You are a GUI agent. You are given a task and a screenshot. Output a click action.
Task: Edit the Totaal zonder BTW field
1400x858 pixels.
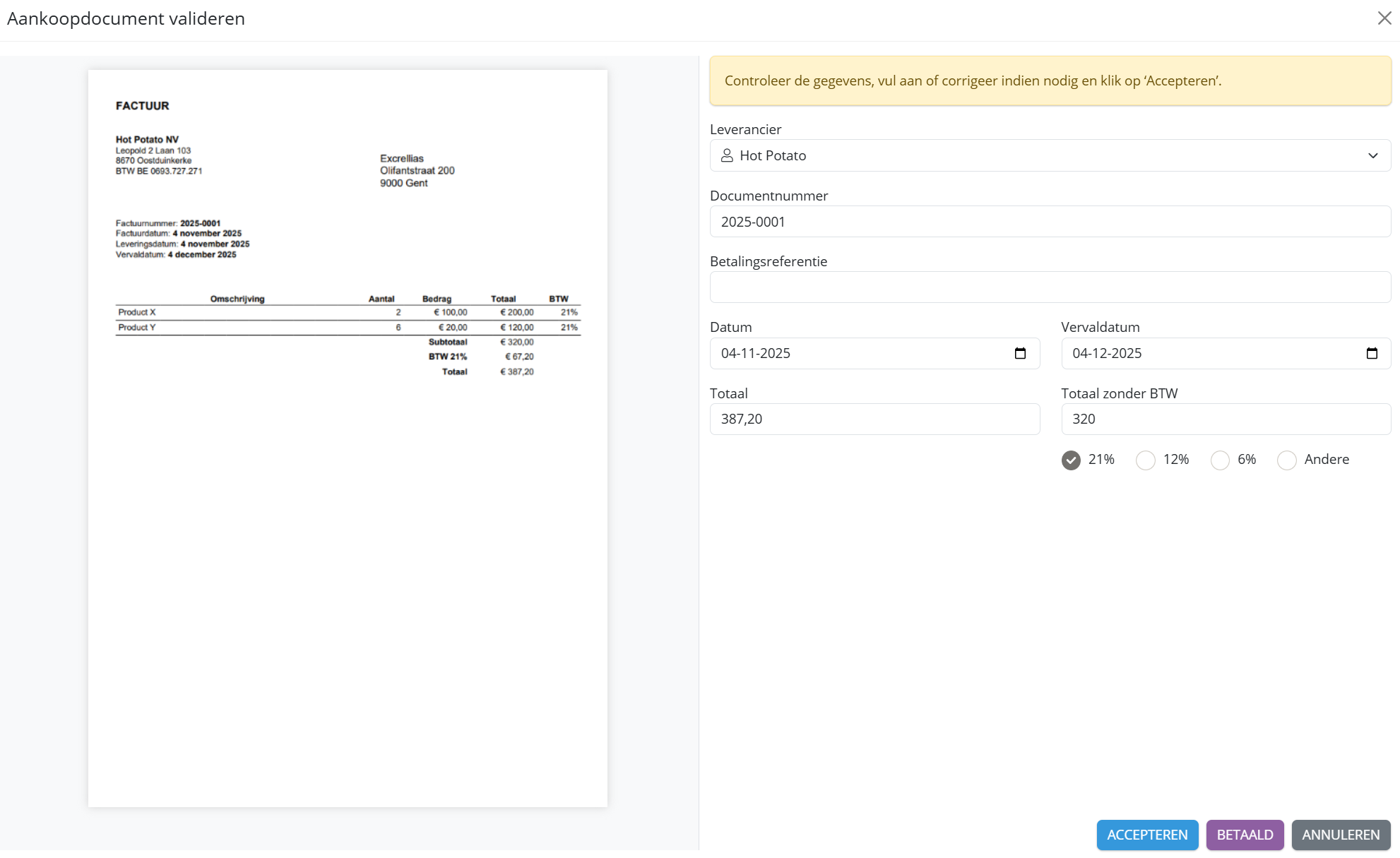[1226, 419]
